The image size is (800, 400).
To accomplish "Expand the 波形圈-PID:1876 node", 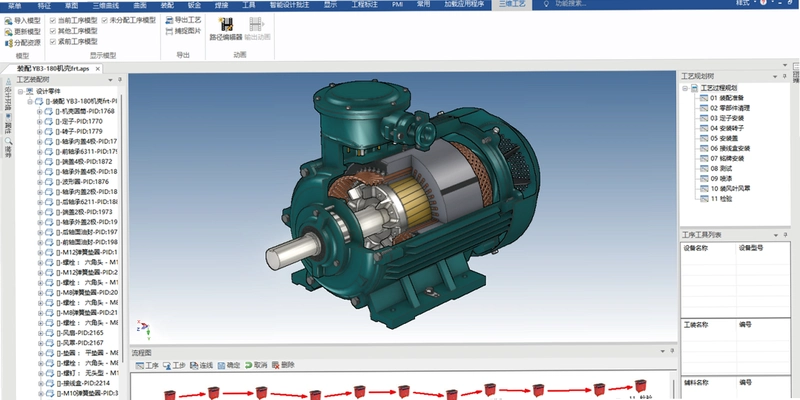I will [x=40, y=182].
